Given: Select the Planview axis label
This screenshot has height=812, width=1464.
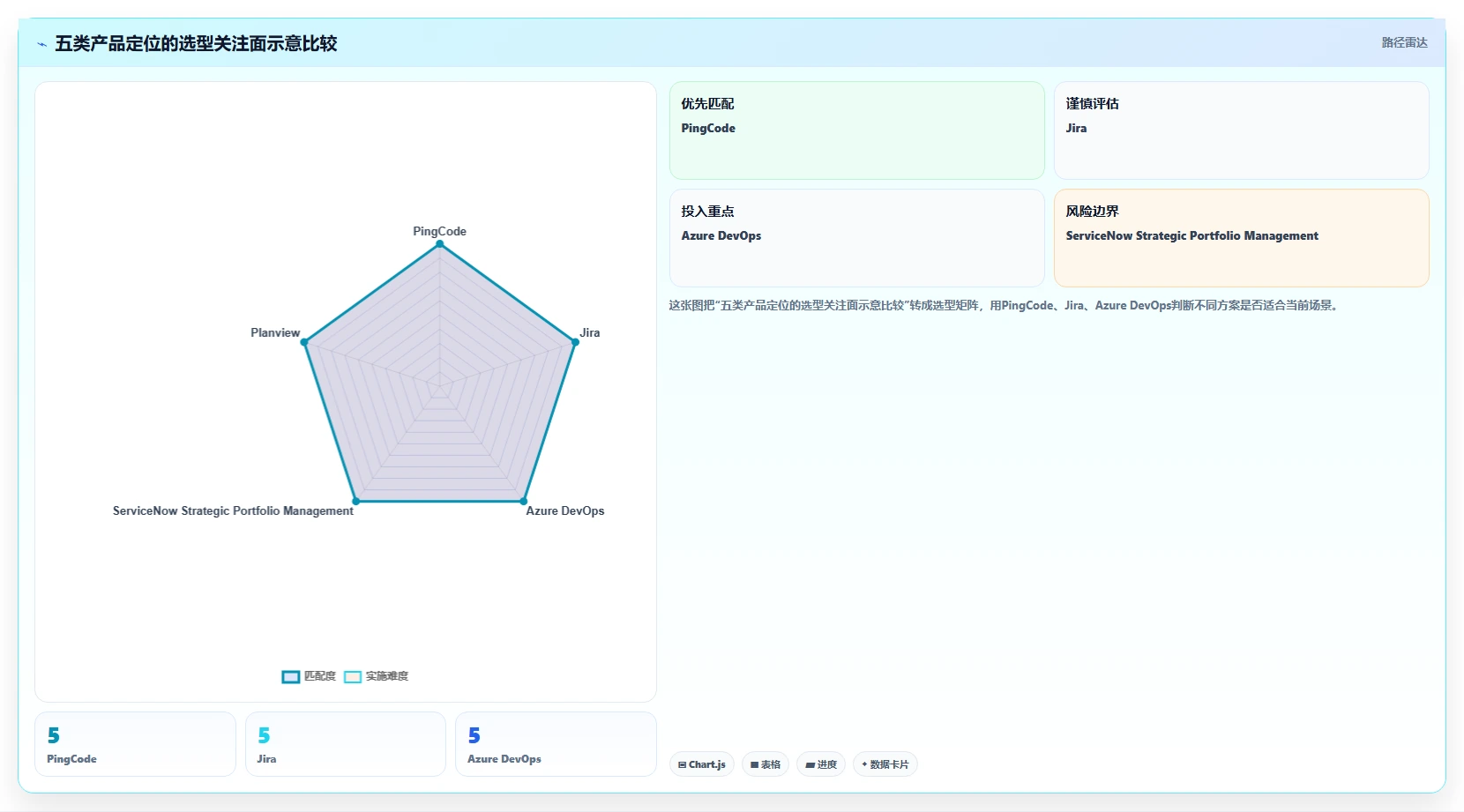Looking at the screenshot, I should pyautogui.click(x=275, y=332).
